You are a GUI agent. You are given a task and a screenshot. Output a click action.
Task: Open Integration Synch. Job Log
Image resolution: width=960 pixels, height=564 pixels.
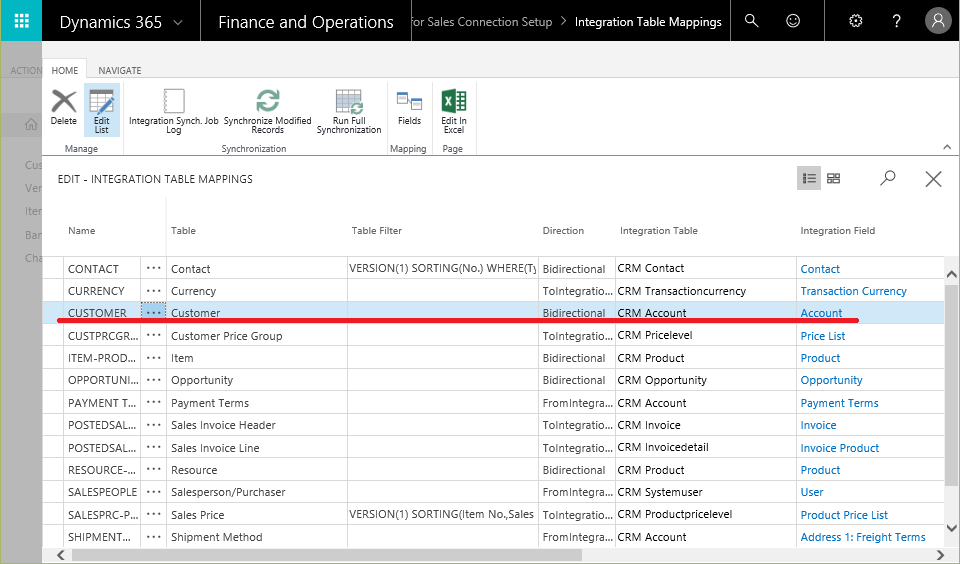coord(174,111)
